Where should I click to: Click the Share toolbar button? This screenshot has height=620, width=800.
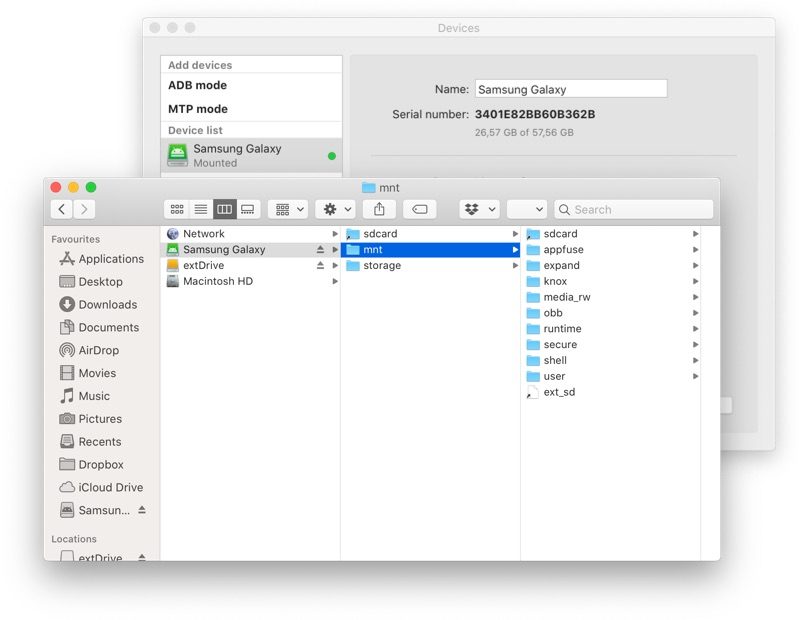(x=379, y=209)
